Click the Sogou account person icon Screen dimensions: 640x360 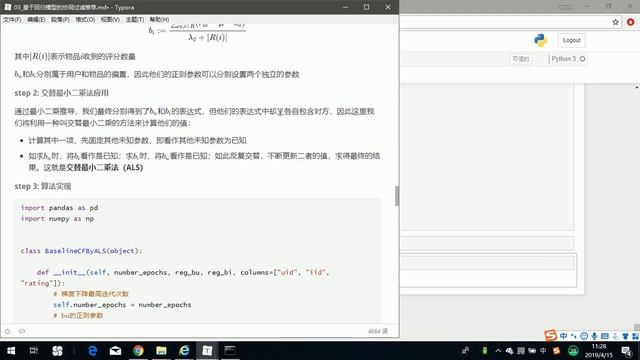tap(616, 336)
